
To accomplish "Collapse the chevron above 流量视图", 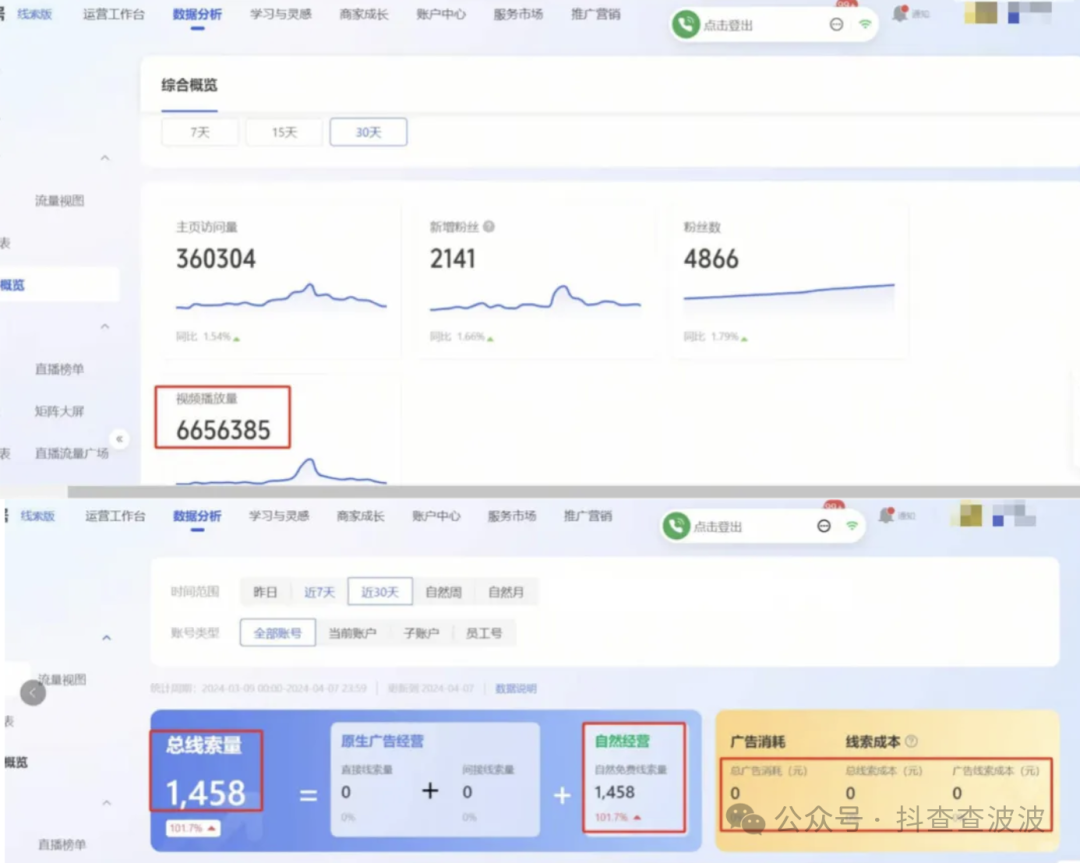I will (x=104, y=157).
